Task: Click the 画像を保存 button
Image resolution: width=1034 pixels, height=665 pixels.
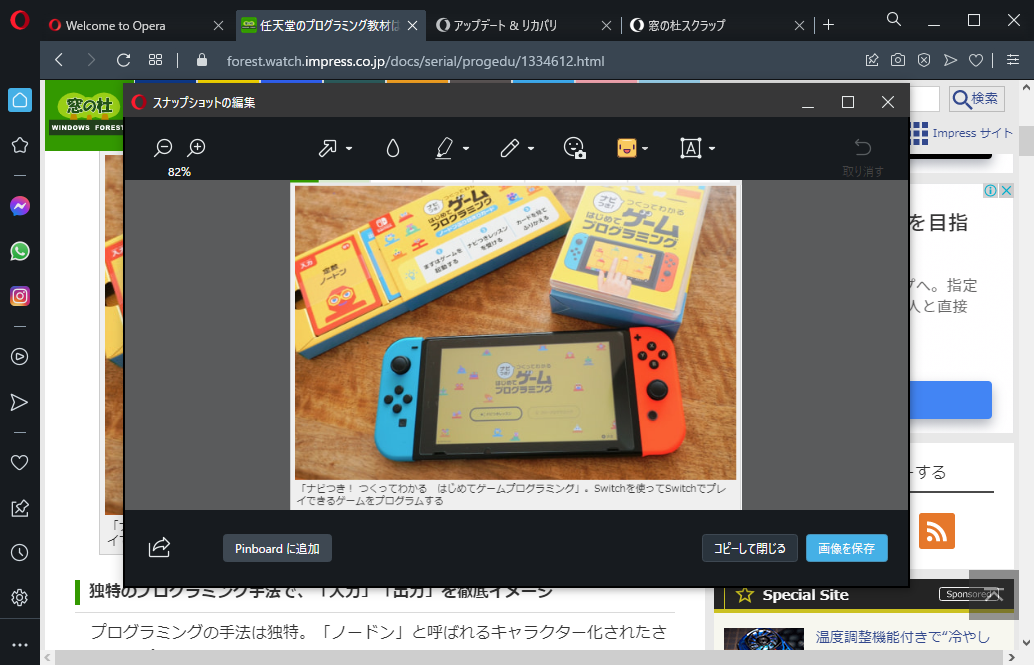Action: pyautogui.click(x=846, y=548)
